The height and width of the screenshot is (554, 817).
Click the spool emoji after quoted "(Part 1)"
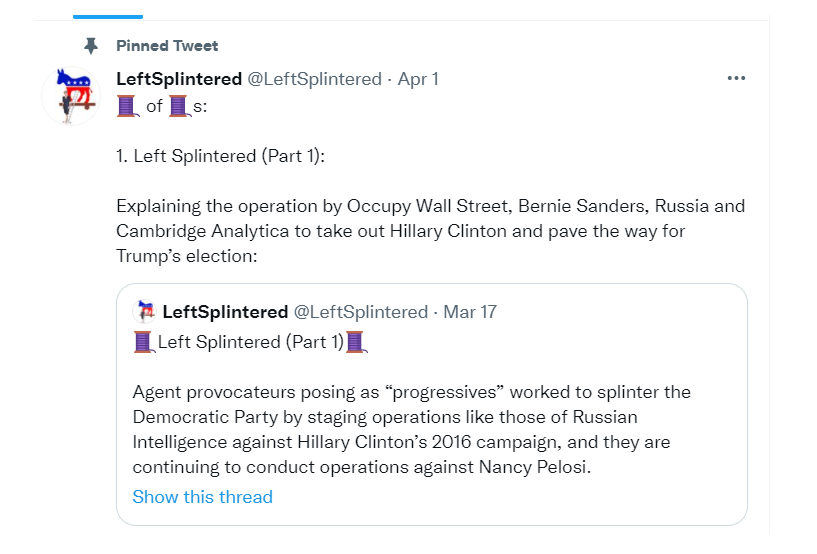tap(356, 342)
